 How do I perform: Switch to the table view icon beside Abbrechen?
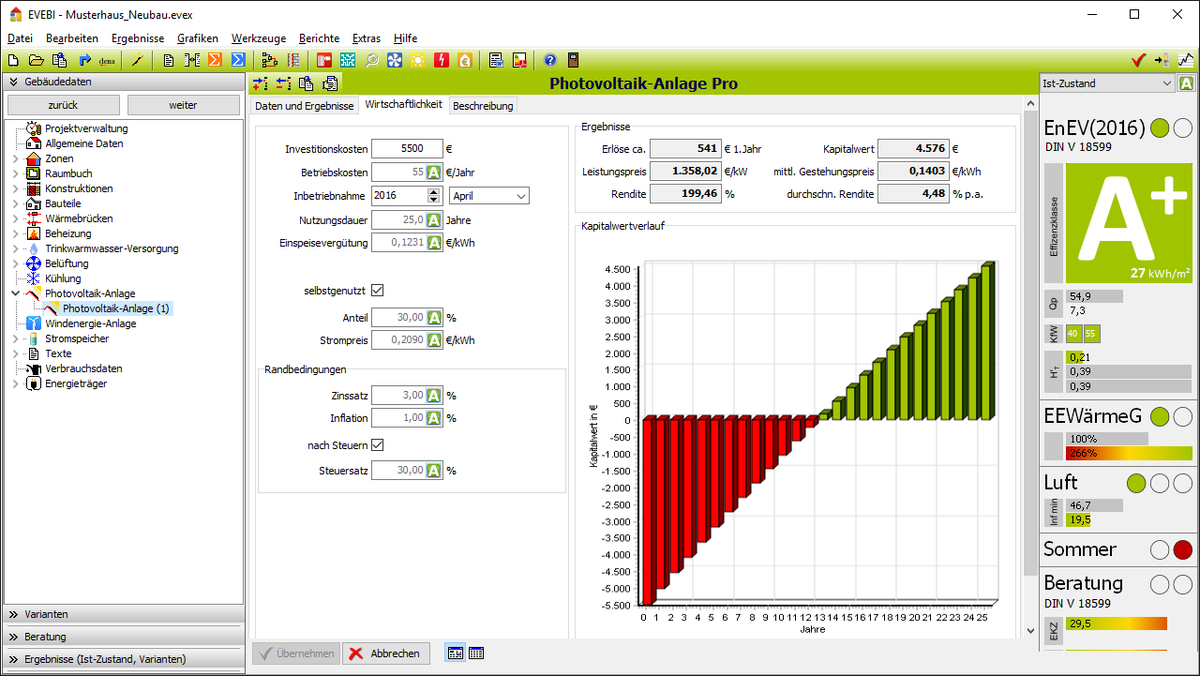pyautogui.click(x=477, y=653)
